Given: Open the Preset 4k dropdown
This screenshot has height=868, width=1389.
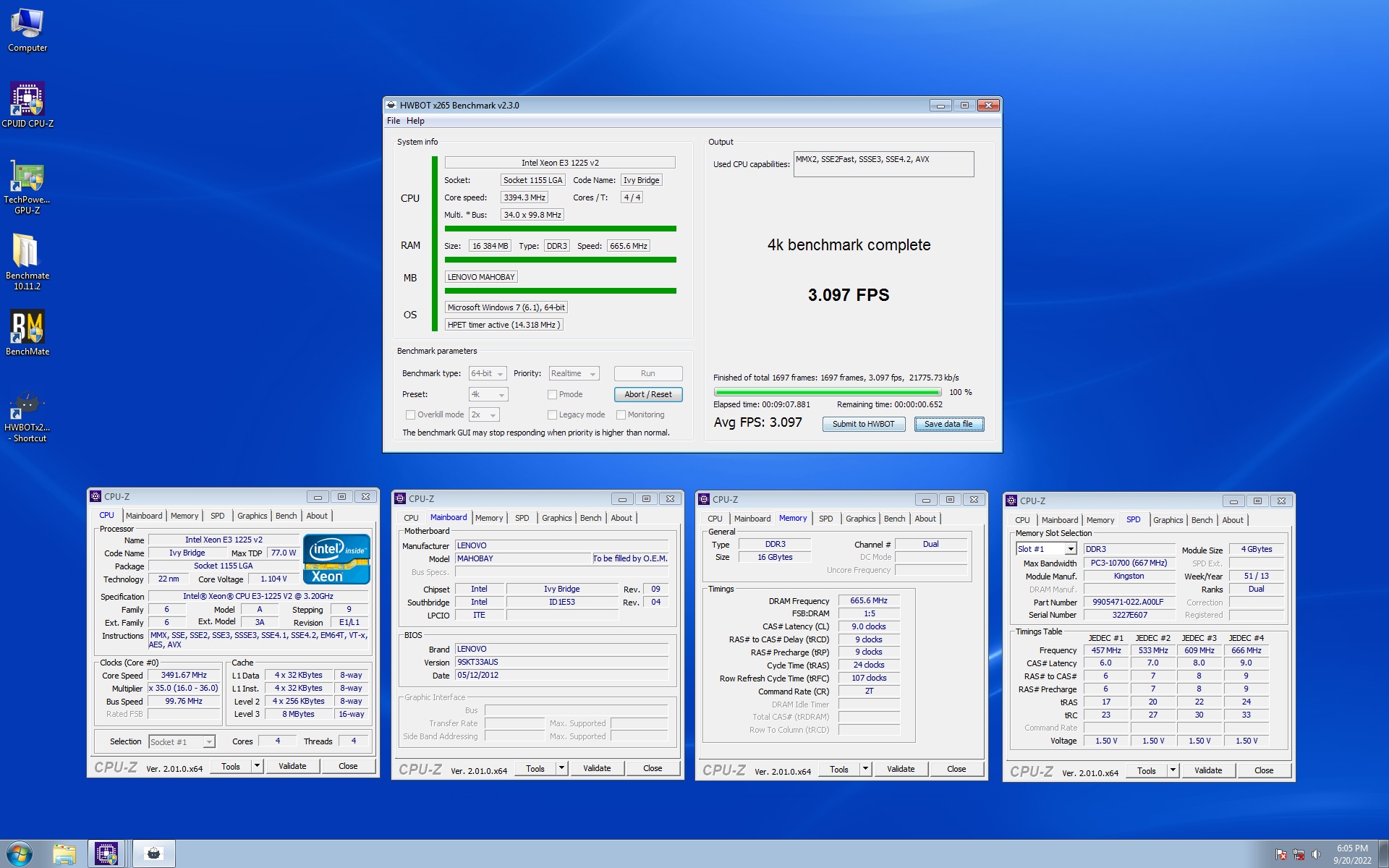Looking at the screenshot, I should tap(488, 395).
